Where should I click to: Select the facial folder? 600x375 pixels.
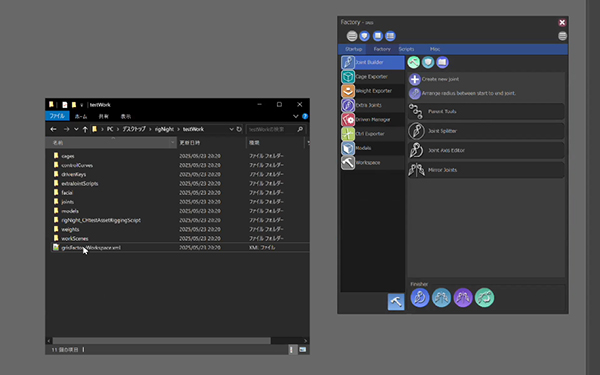pyautogui.click(x=67, y=193)
